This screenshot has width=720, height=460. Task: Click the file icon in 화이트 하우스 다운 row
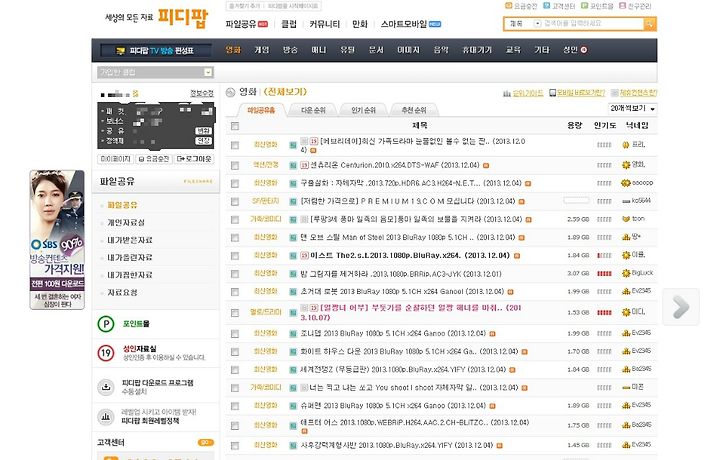click(293, 352)
